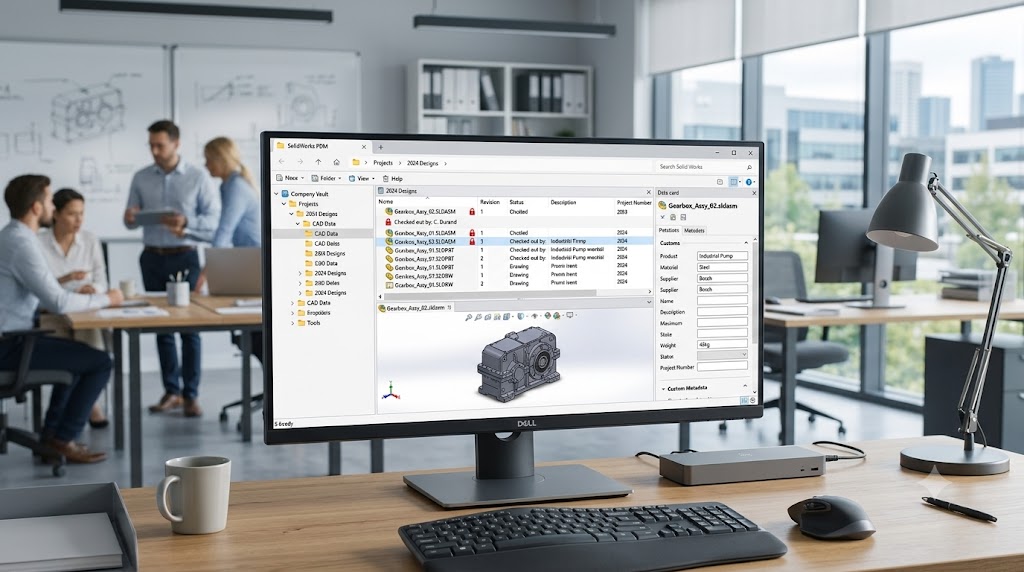Click the Company Vault icon in tree
Image resolution: width=1024 pixels, height=572 pixels.
285,194
